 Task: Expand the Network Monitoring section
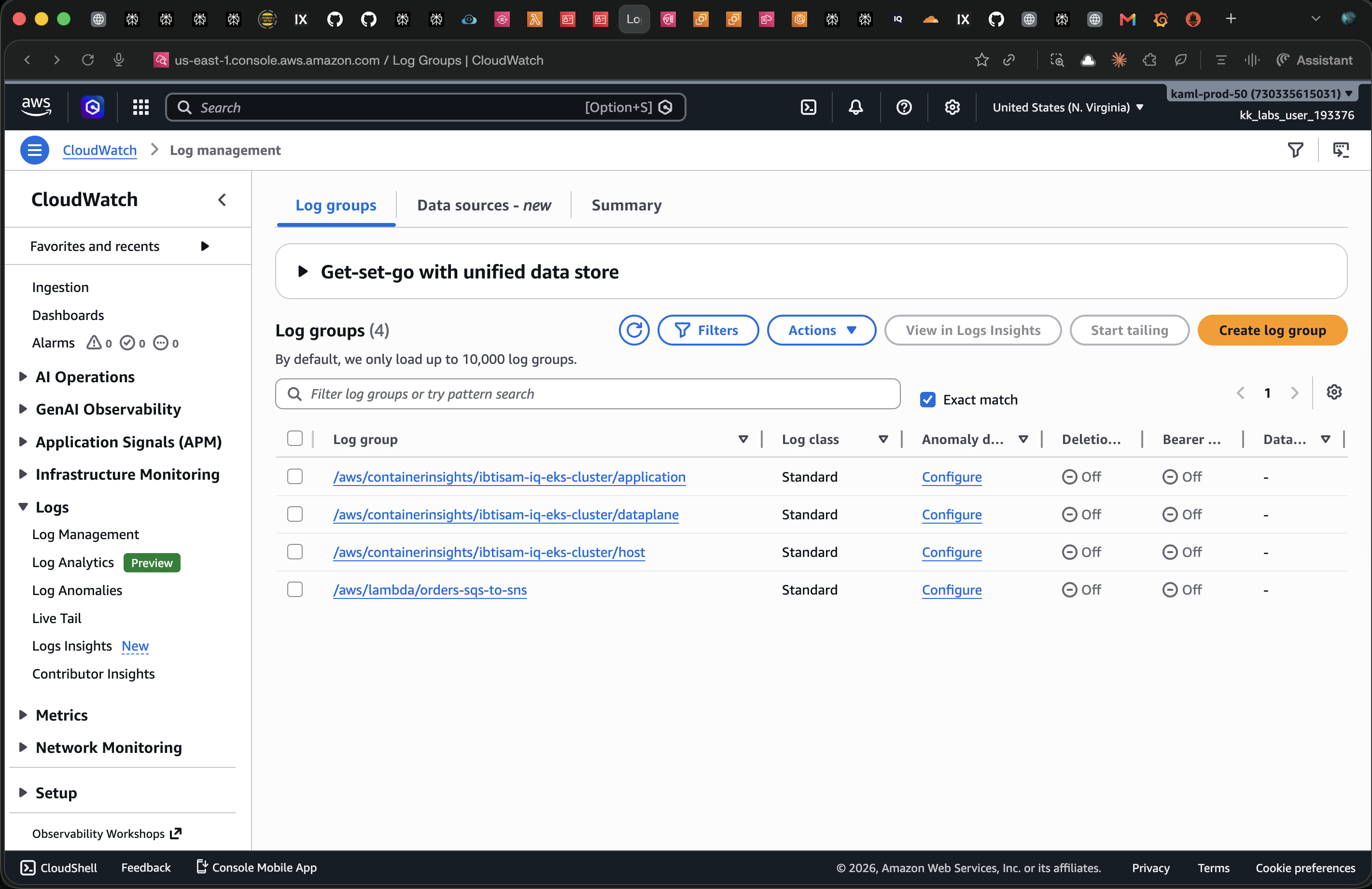pyautogui.click(x=23, y=747)
